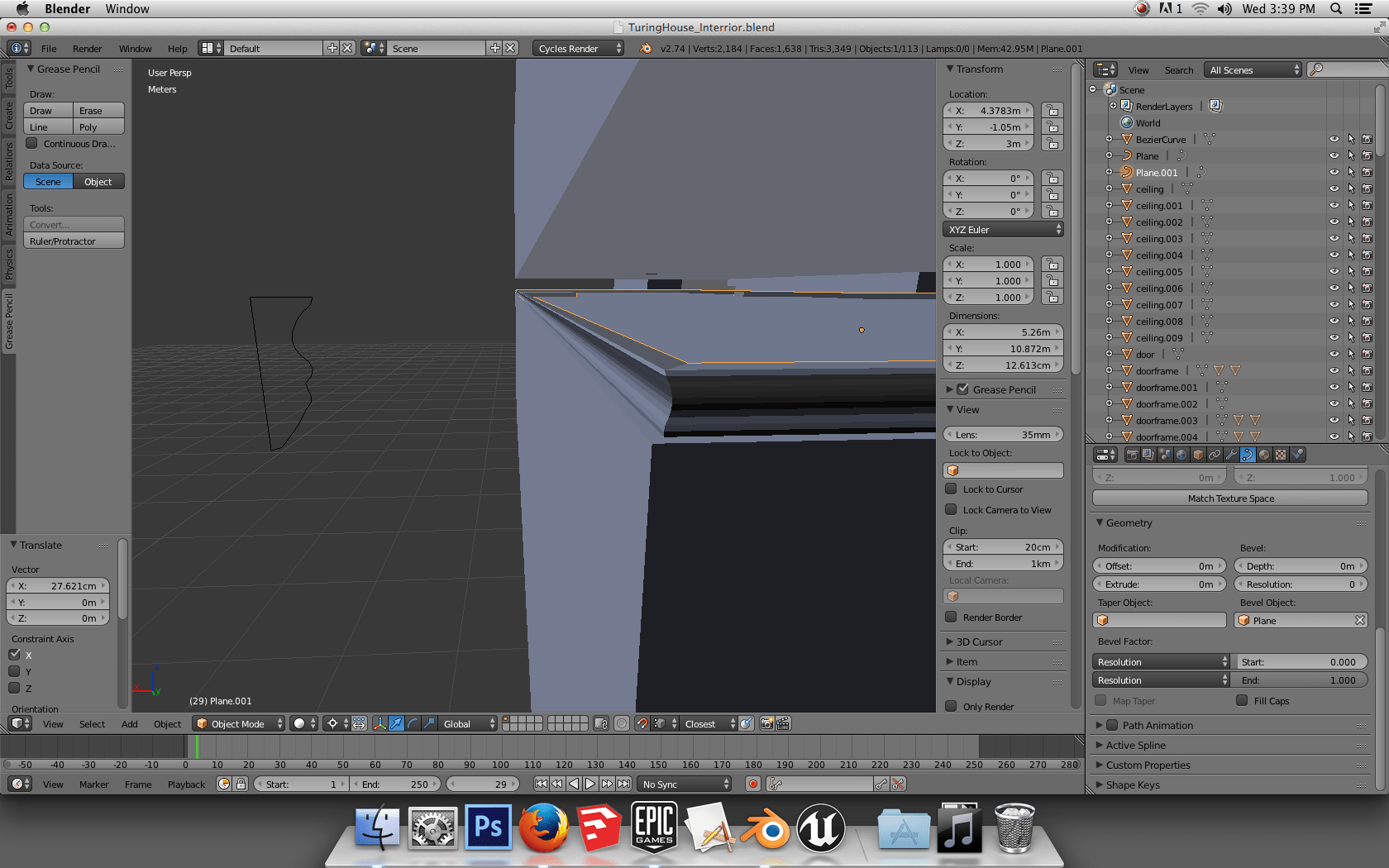Open the Physics properties tab
This screenshot has width=1389, height=868.
click(x=1298, y=455)
